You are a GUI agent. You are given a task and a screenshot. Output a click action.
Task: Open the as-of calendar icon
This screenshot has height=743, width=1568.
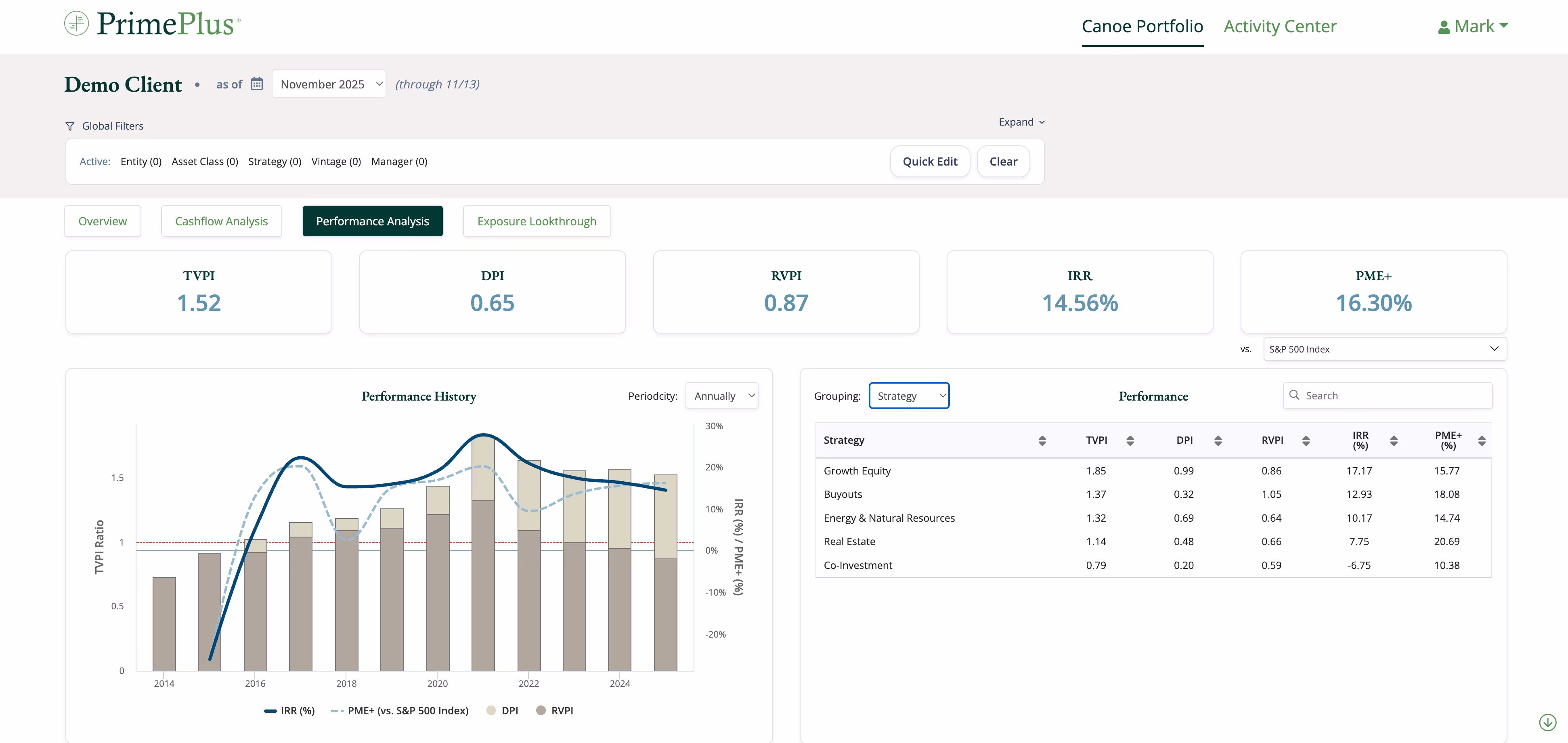click(x=257, y=84)
